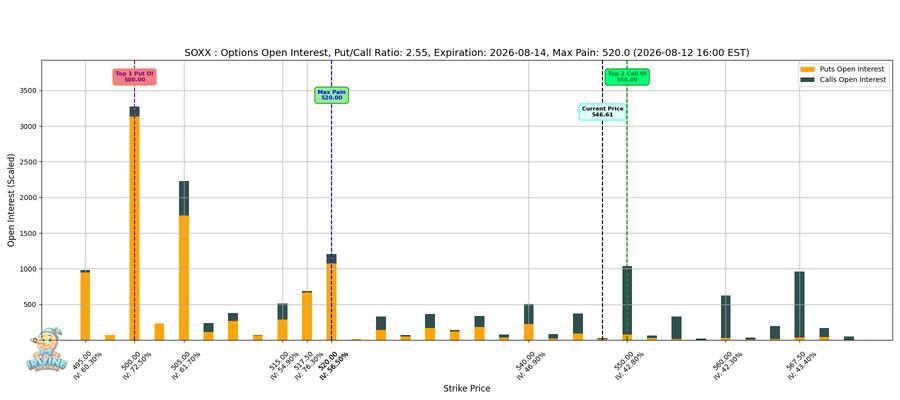Click the Current Price 546.61 annotation box
Image resolution: width=900 pixels, height=400 pixels.
click(x=602, y=112)
